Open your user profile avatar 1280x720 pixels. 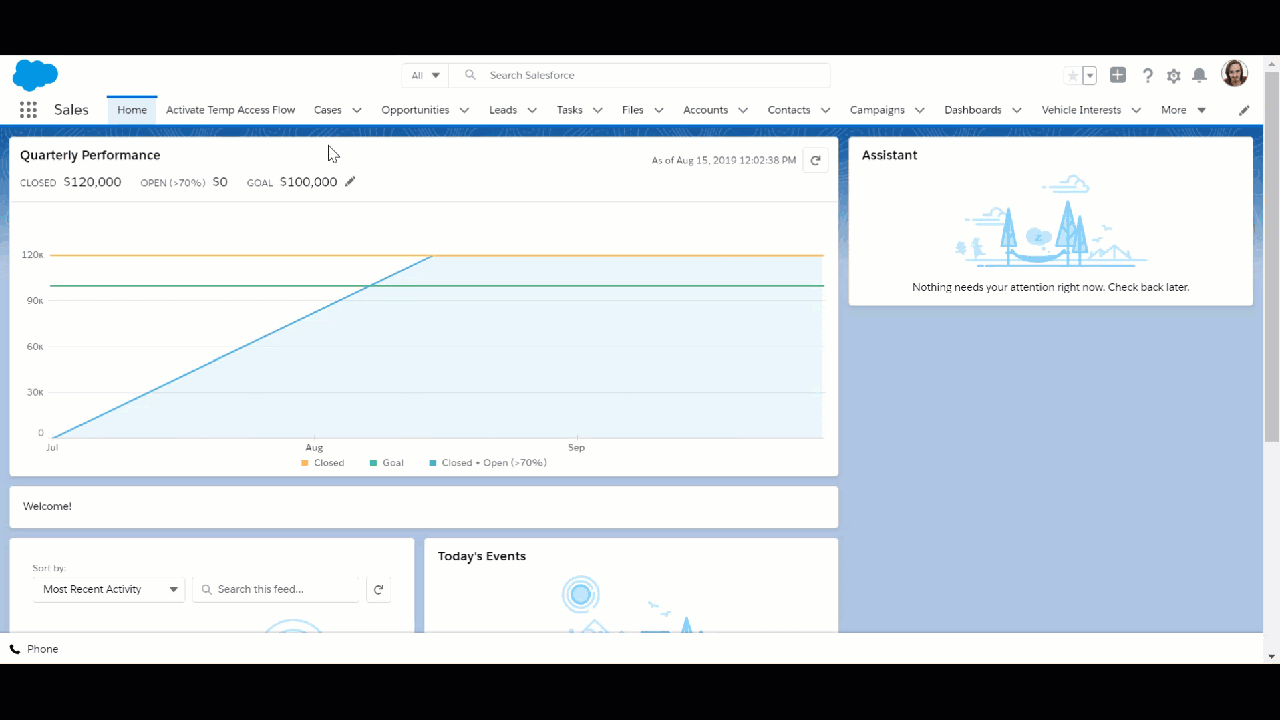(1234, 73)
